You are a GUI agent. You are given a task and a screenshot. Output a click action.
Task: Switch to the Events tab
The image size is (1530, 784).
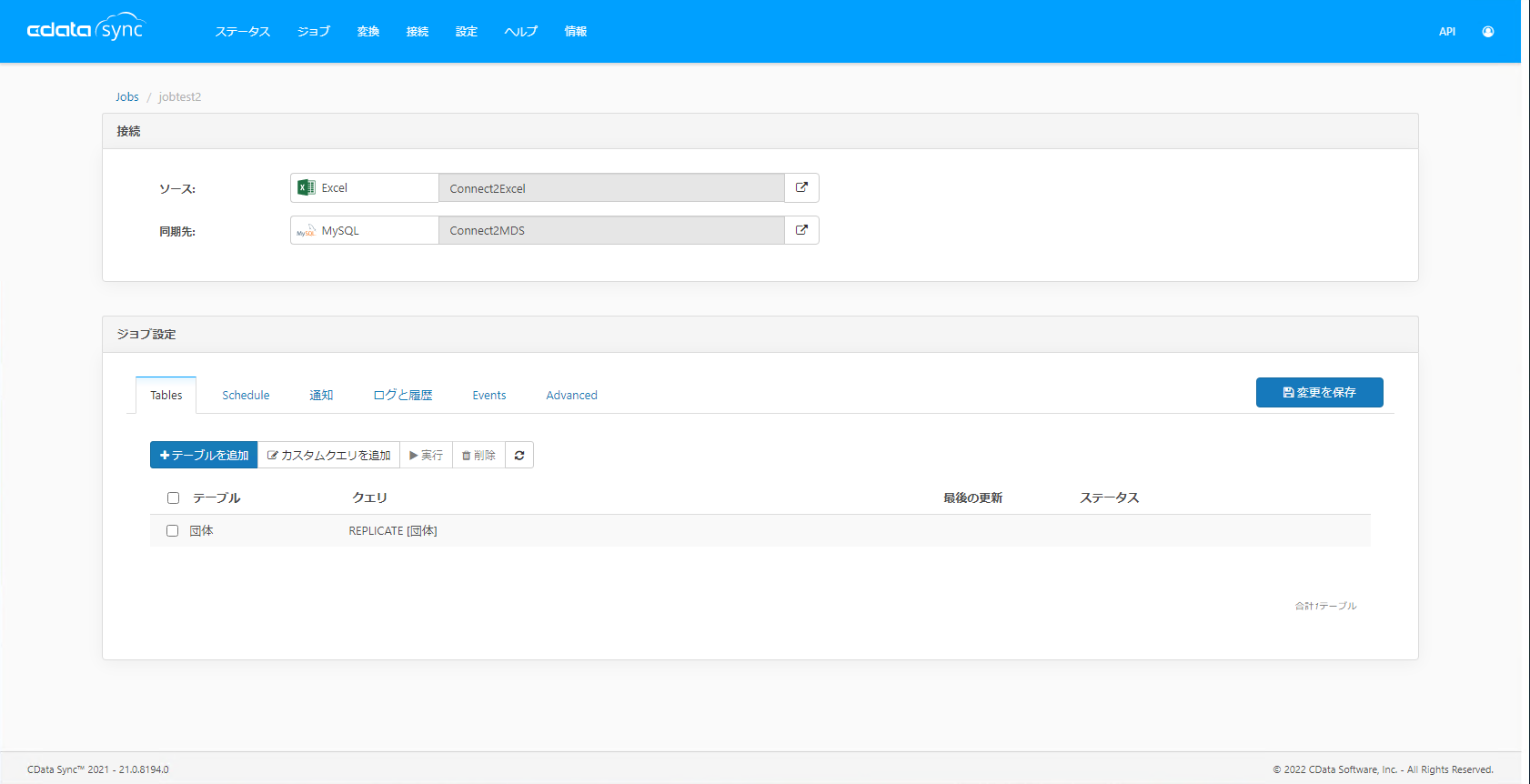pyautogui.click(x=489, y=396)
